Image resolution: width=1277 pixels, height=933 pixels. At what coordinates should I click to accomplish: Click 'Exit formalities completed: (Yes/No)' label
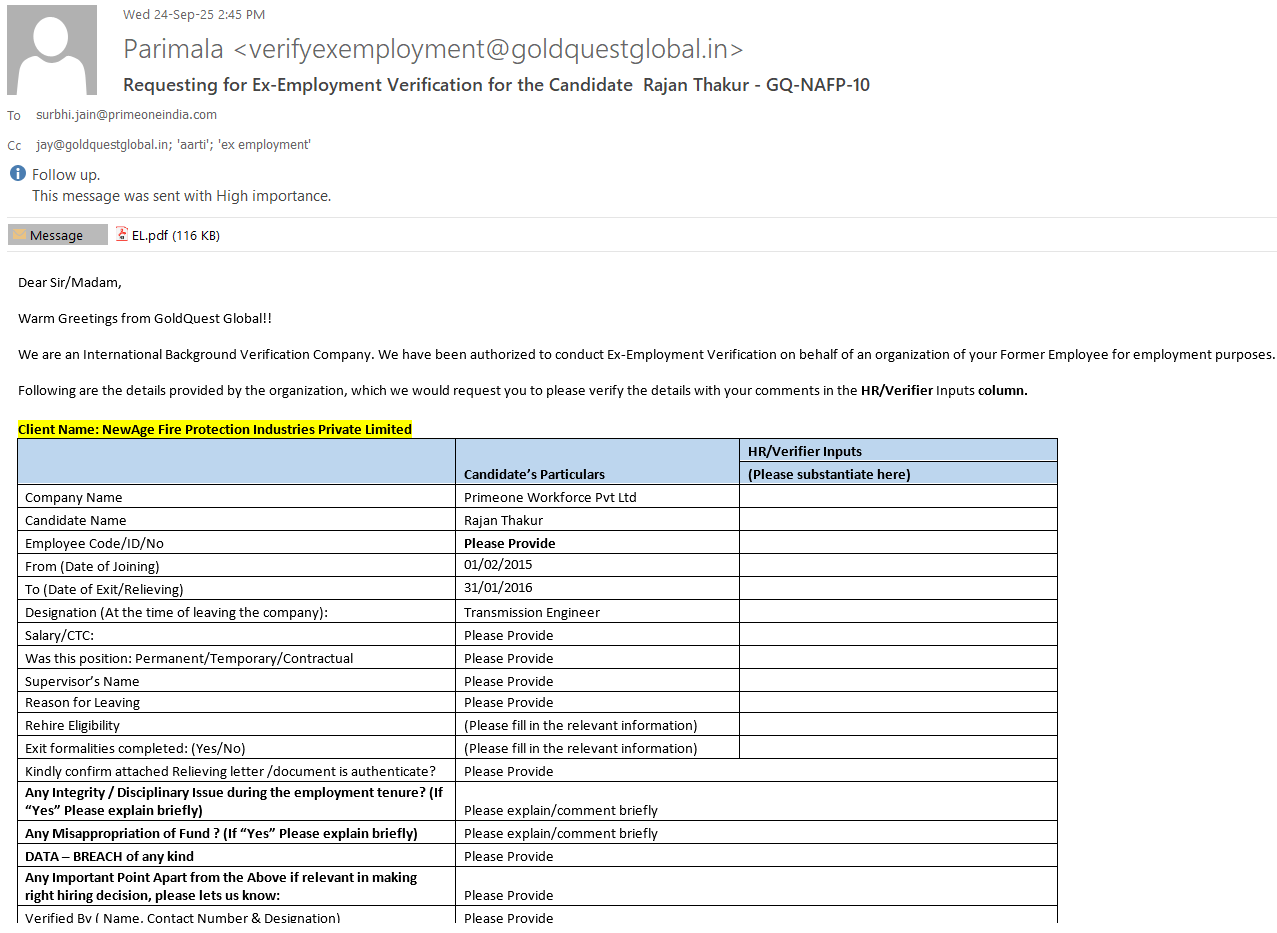[135, 748]
